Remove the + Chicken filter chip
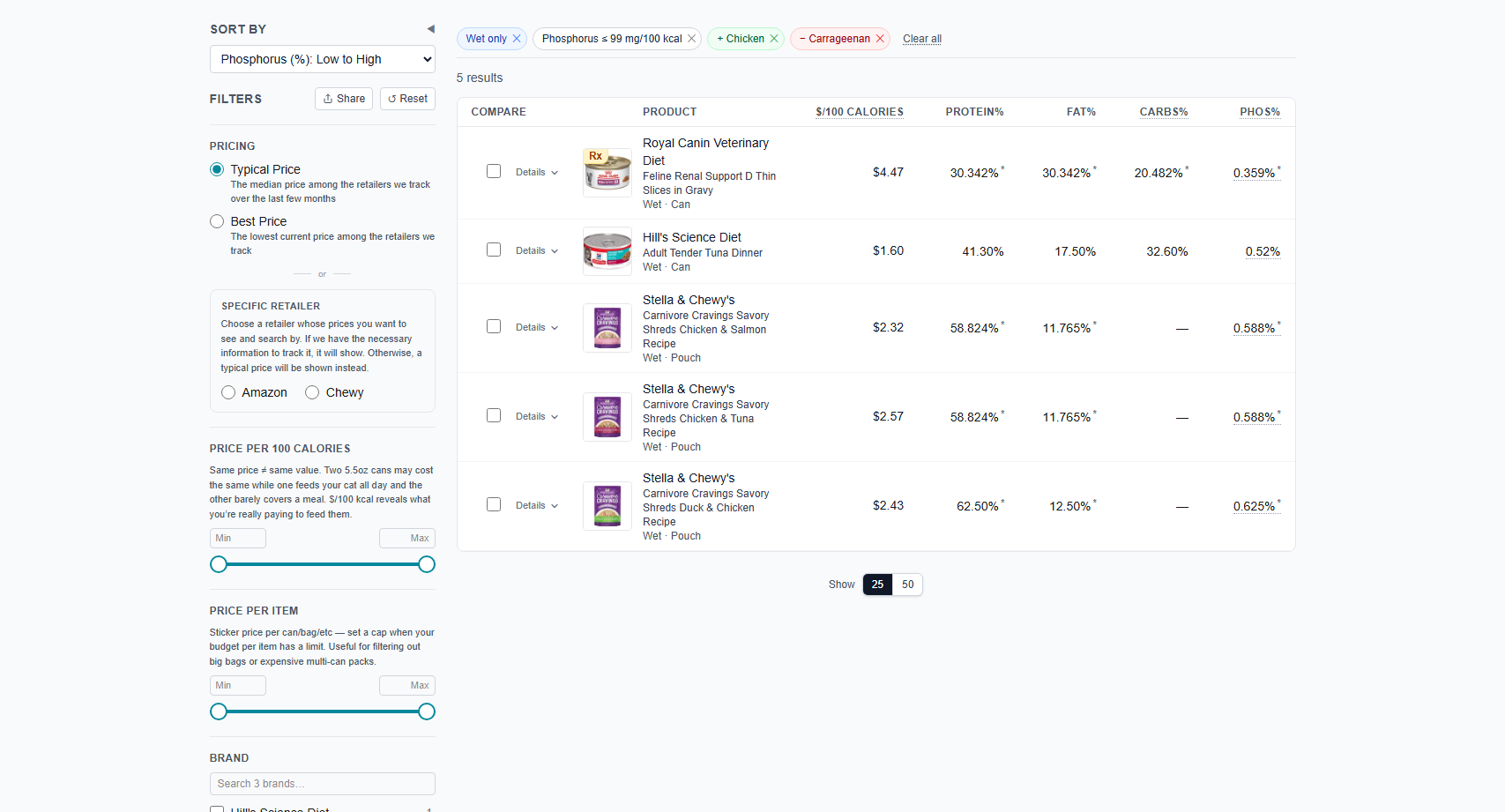The width and height of the screenshot is (1505, 812). (x=774, y=39)
